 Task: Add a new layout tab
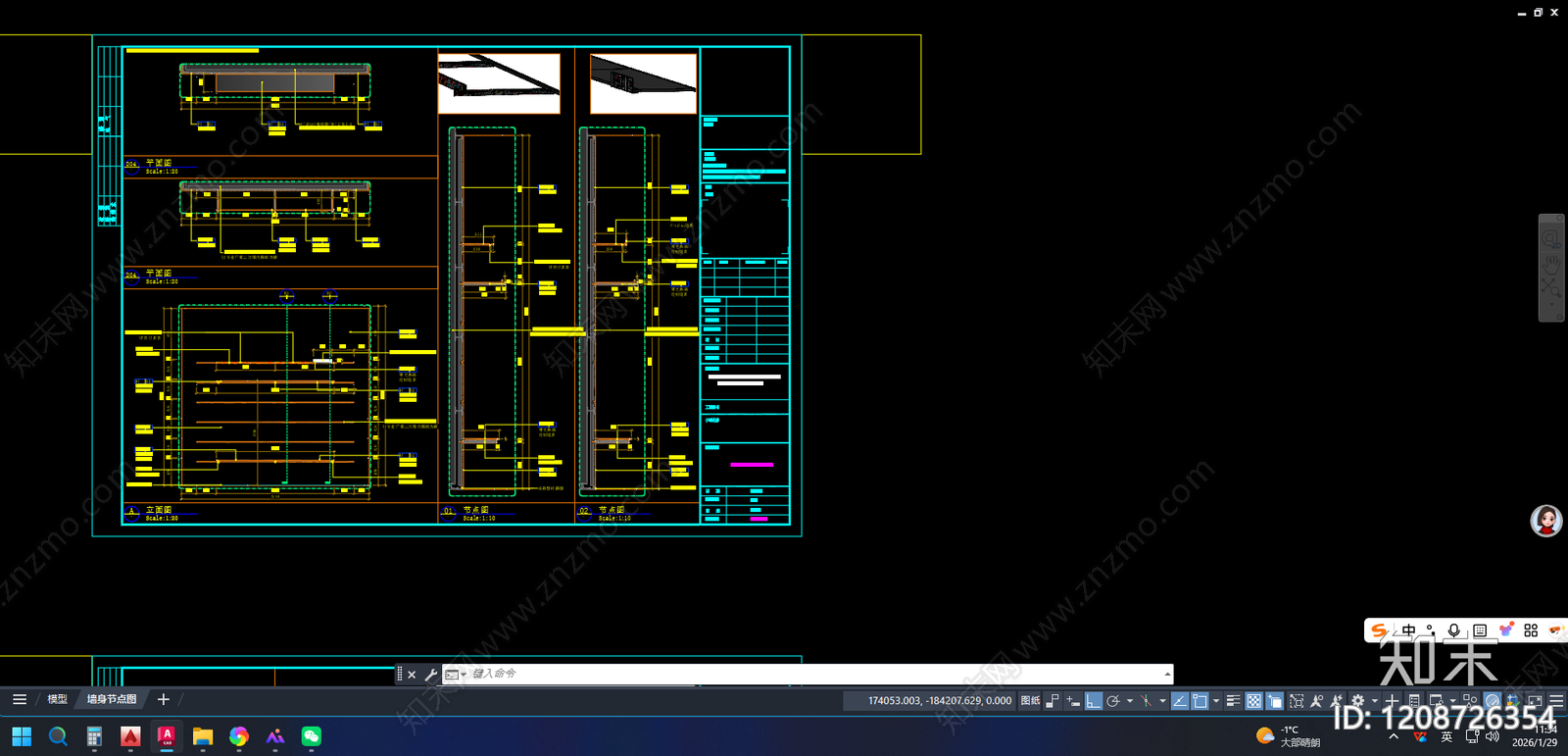click(x=164, y=699)
